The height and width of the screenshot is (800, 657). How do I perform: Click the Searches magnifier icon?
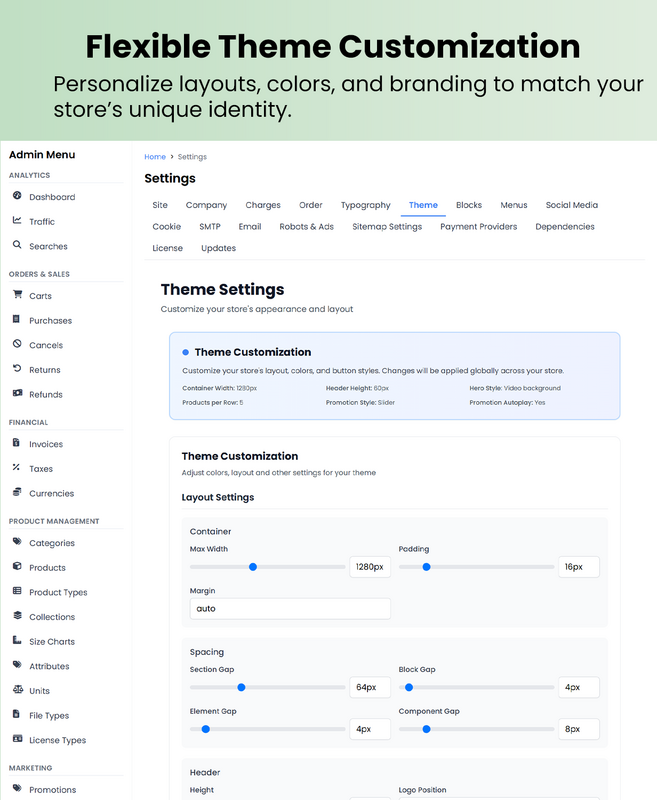[17, 246]
